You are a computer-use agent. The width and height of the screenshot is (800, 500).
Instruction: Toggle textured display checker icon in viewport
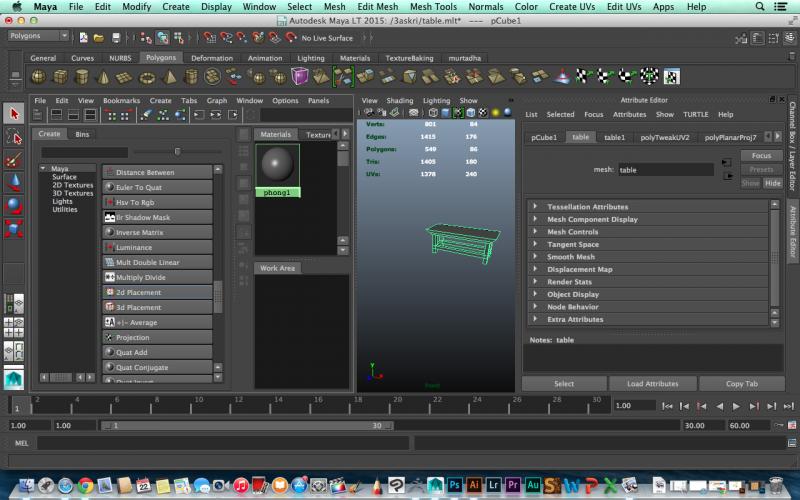click(483, 113)
